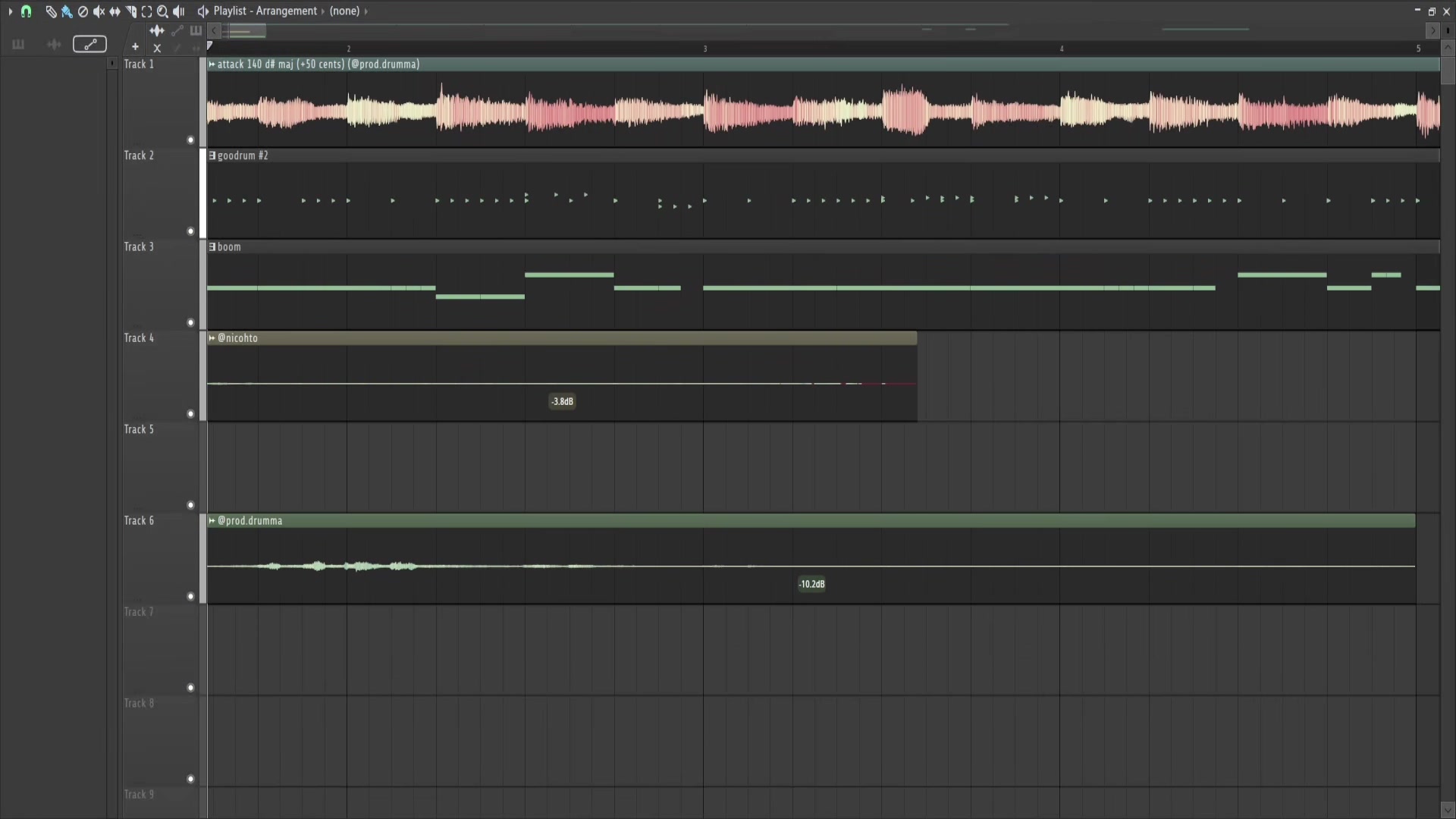Click the X icon under the waveform icon
Screen dimensions: 1456x819
tap(157, 48)
